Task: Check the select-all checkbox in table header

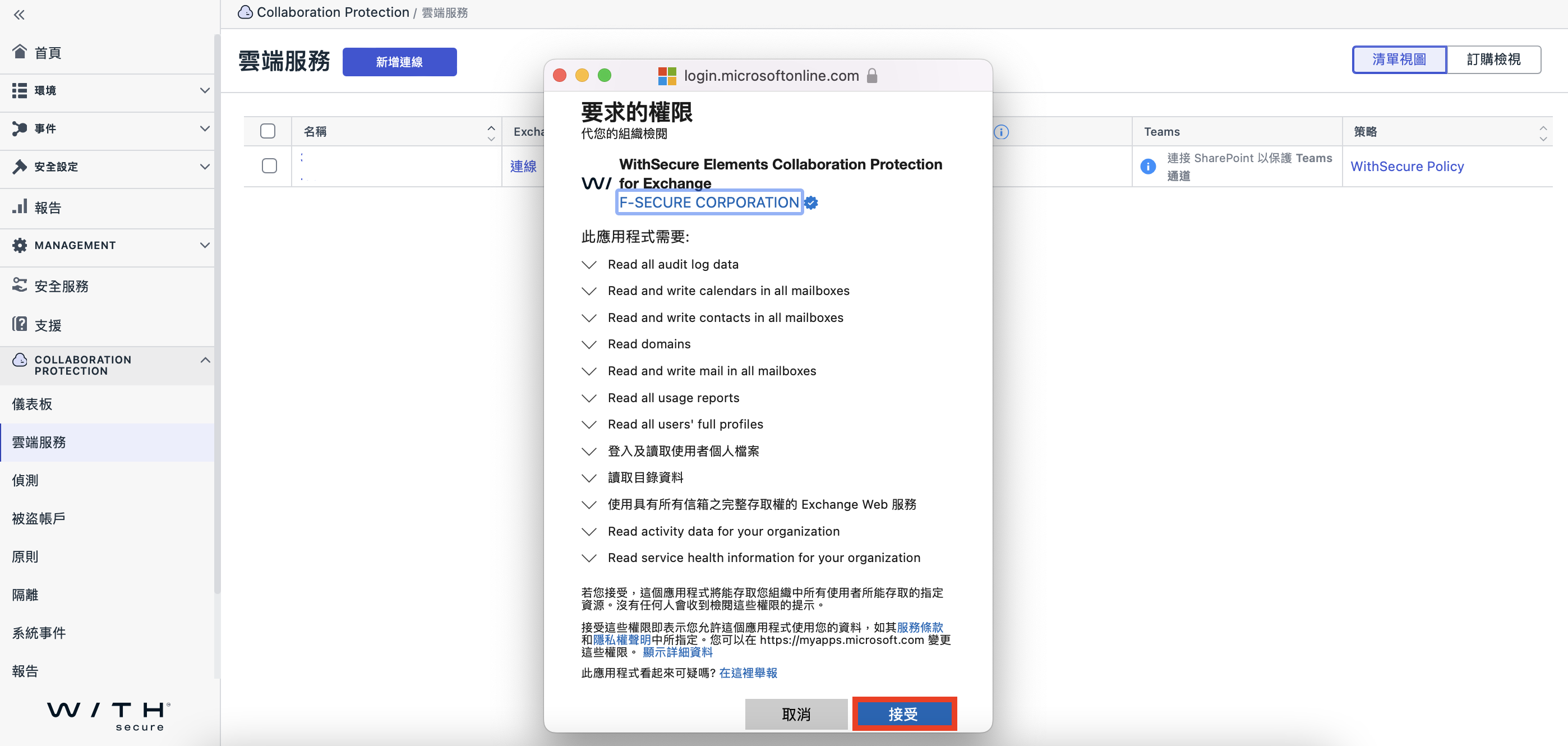Action: tap(268, 131)
